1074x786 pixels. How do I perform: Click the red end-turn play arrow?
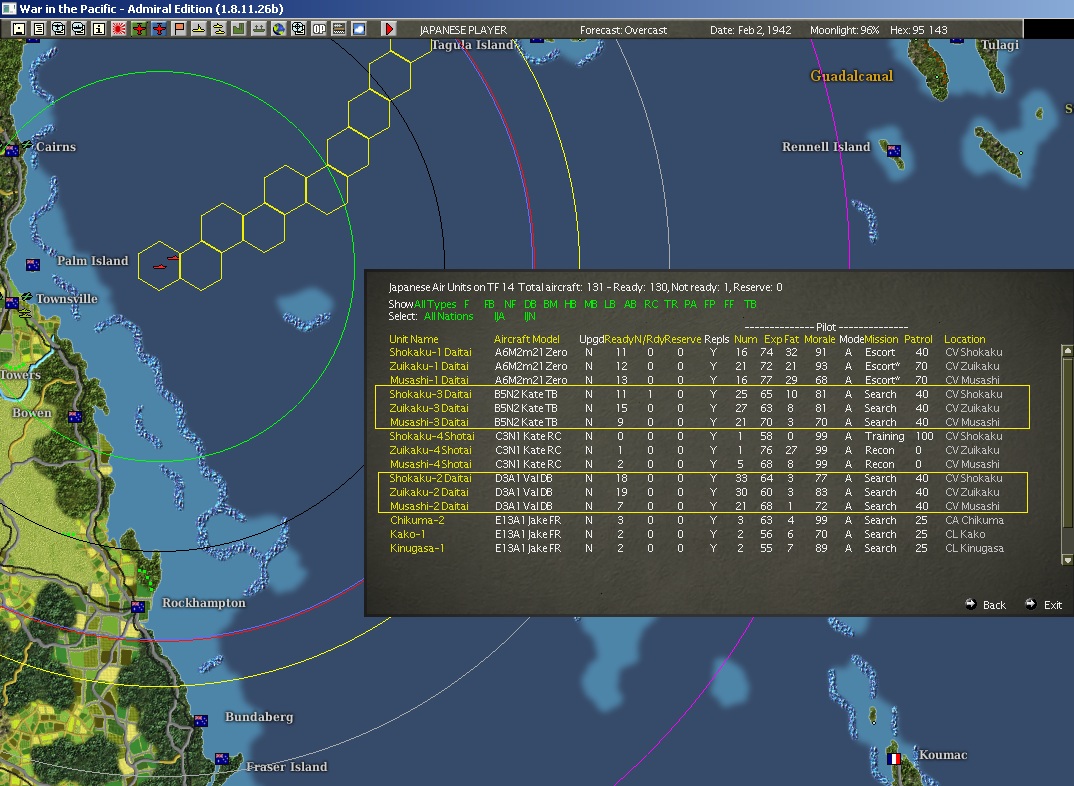click(388, 29)
